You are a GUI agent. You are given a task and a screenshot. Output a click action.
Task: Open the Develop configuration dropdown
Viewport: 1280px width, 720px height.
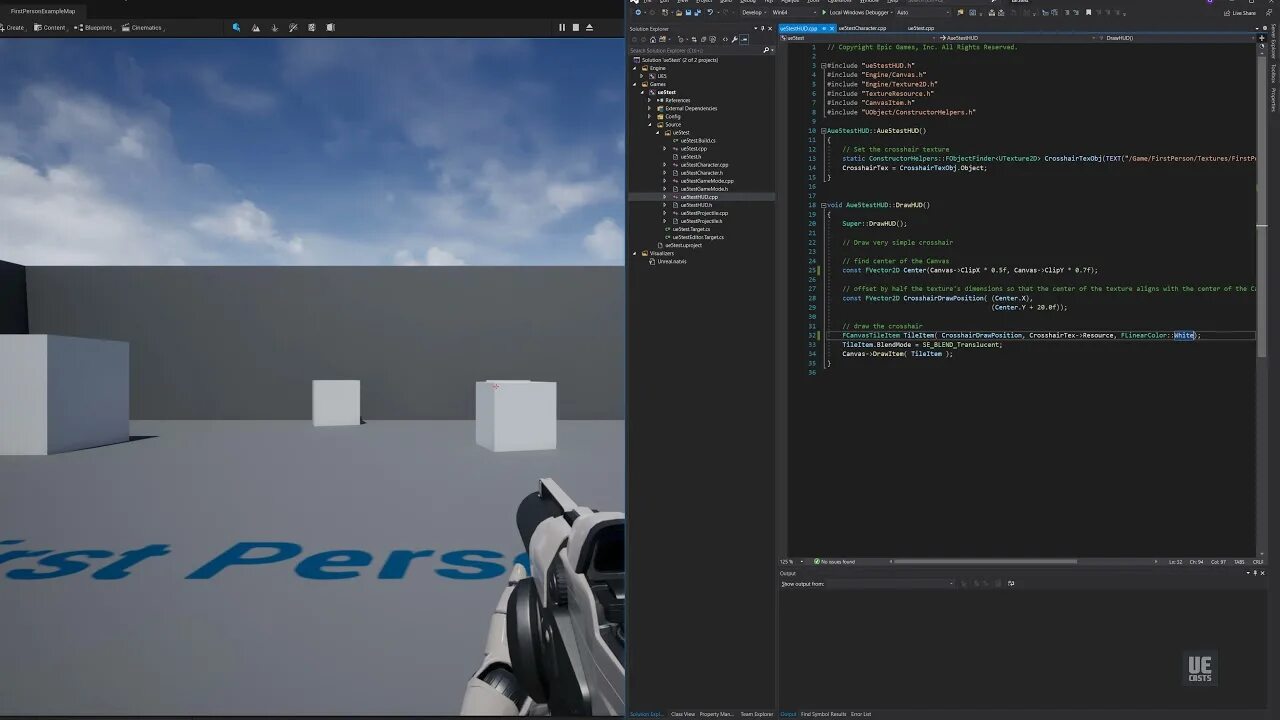click(753, 12)
